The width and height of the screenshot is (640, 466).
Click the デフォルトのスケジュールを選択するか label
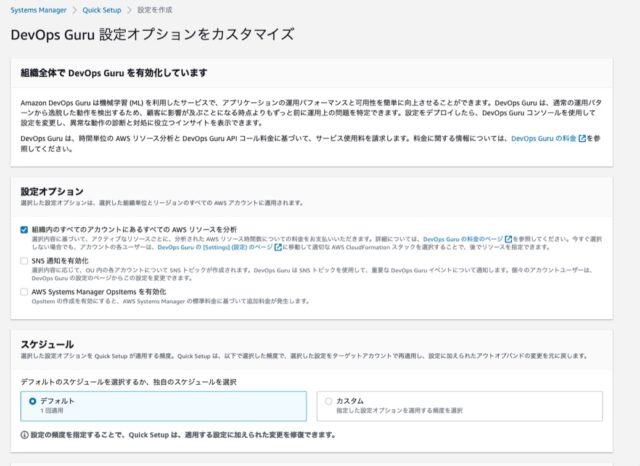(x=129, y=382)
